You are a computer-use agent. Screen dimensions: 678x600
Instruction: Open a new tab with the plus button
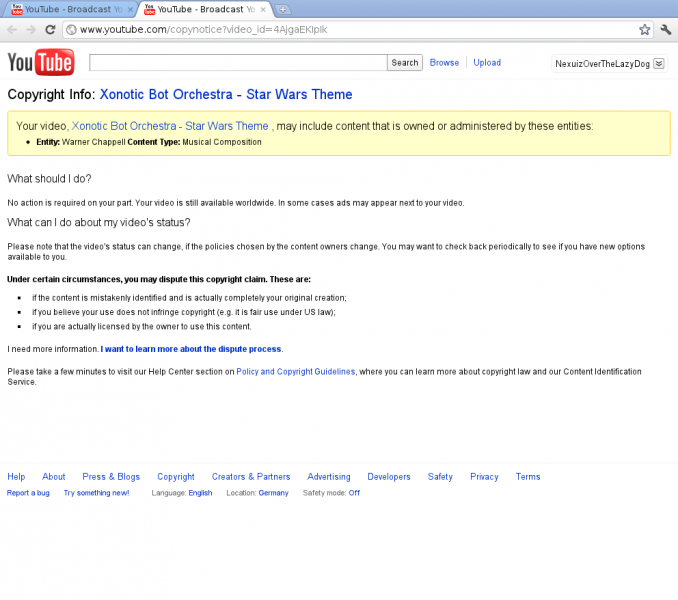(283, 10)
